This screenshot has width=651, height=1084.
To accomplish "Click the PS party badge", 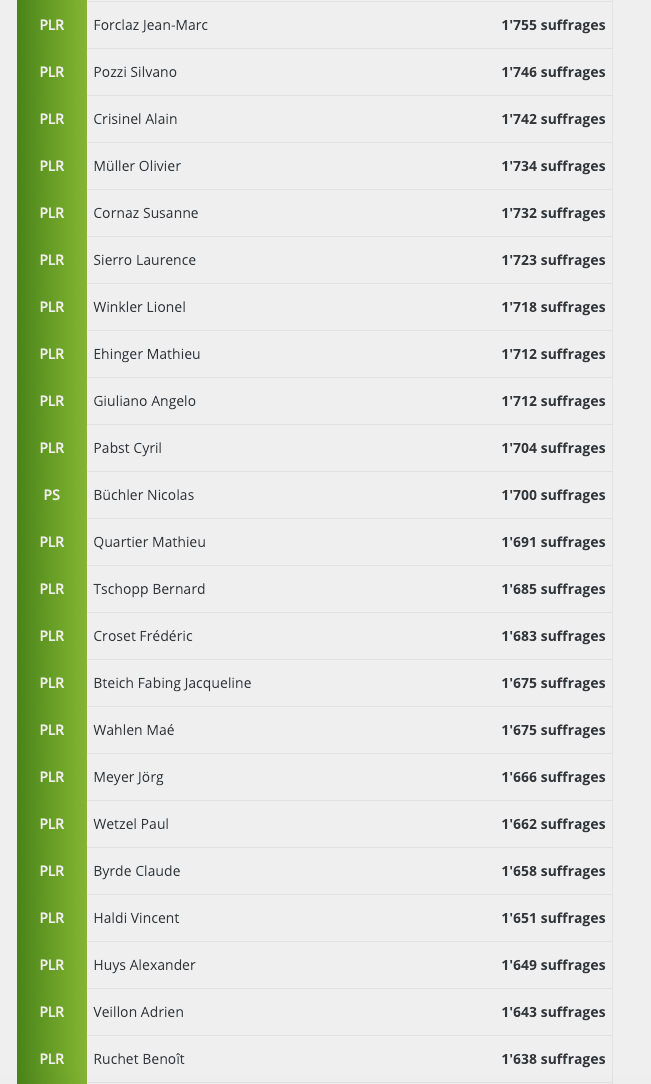I will tap(52, 495).
